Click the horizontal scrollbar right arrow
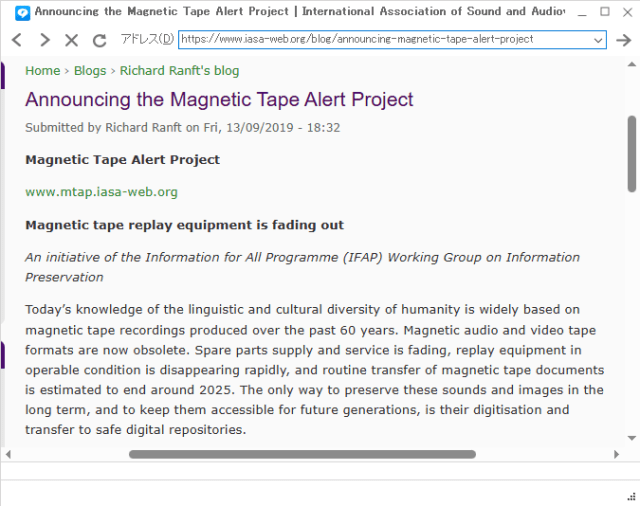 point(616,454)
